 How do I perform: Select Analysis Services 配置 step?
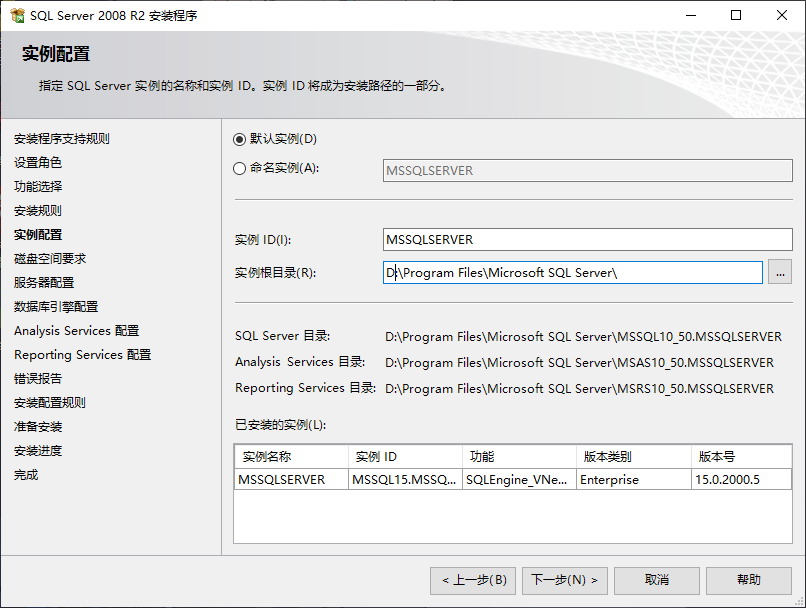tap(77, 330)
